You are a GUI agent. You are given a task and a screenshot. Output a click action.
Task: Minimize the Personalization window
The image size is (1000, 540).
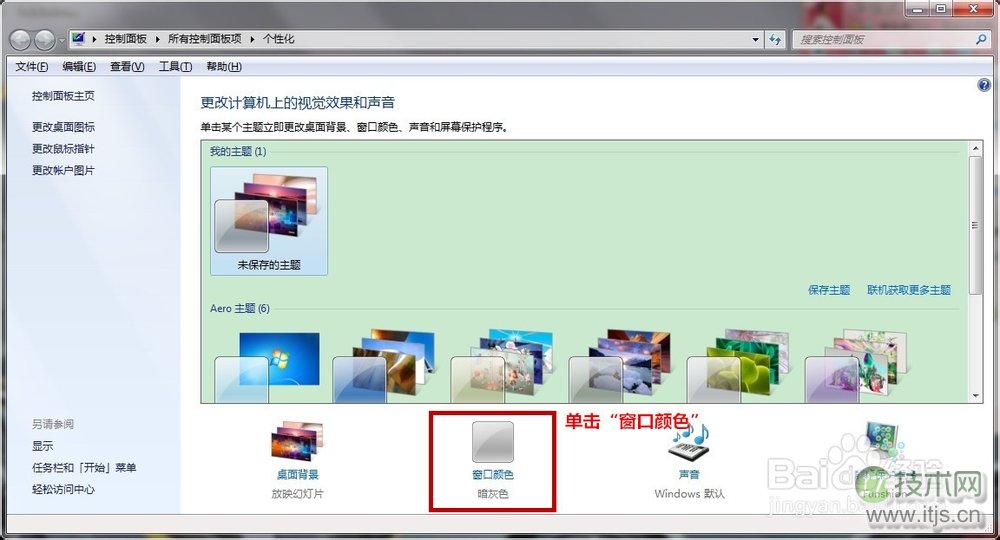[918, 9]
